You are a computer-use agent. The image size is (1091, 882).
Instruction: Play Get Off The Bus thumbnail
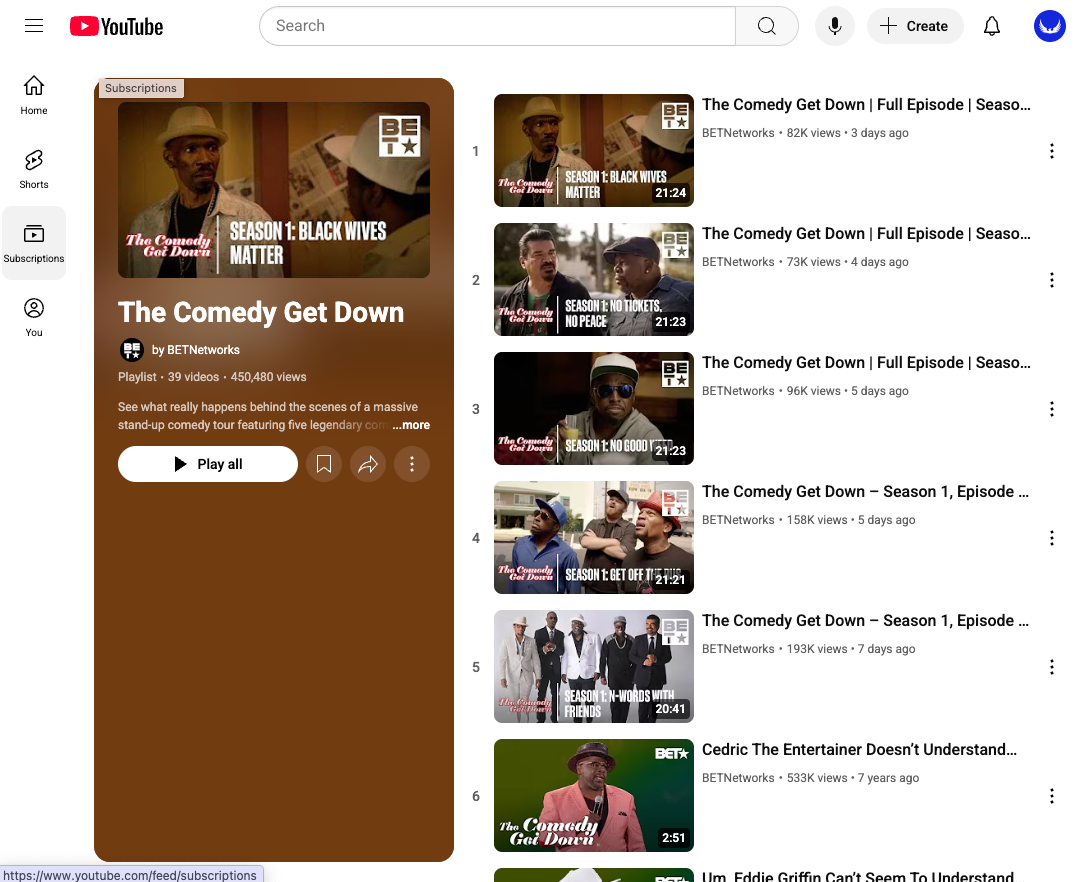click(594, 538)
